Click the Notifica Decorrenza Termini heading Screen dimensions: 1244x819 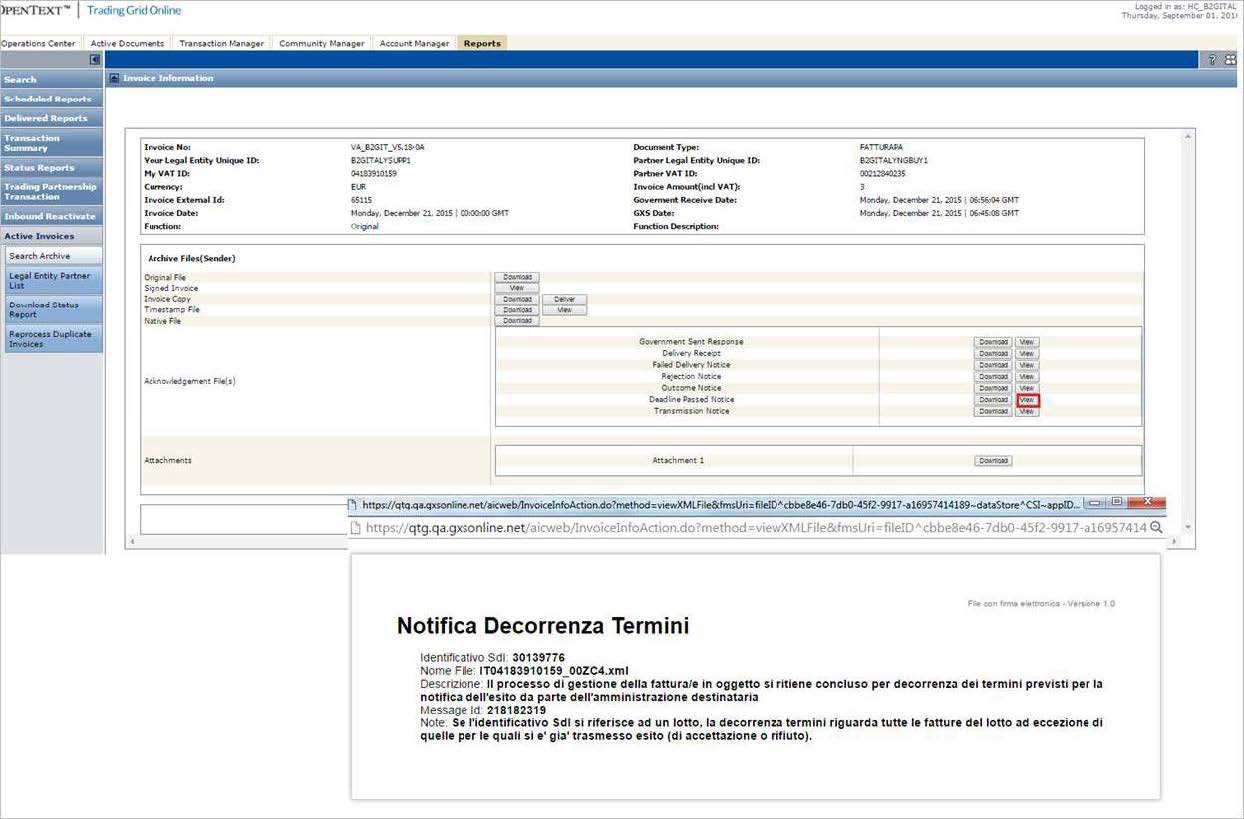click(543, 626)
